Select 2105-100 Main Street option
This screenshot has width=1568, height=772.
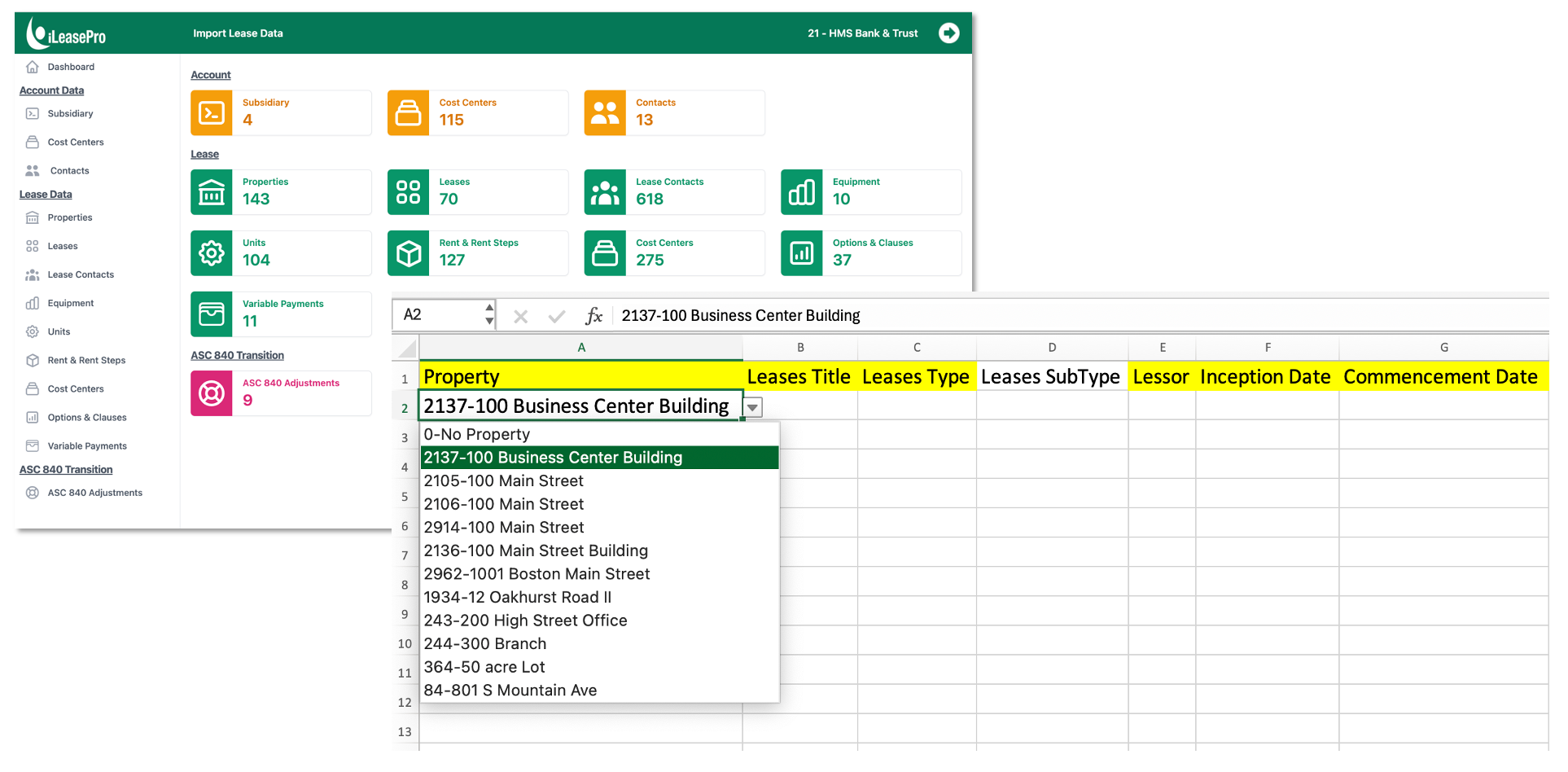(599, 480)
